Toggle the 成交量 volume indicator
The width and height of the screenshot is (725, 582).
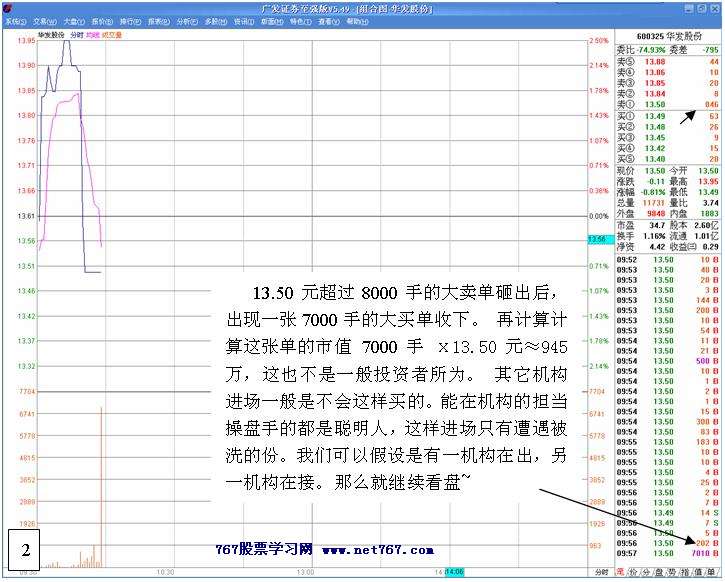pyautogui.click(x=112, y=34)
